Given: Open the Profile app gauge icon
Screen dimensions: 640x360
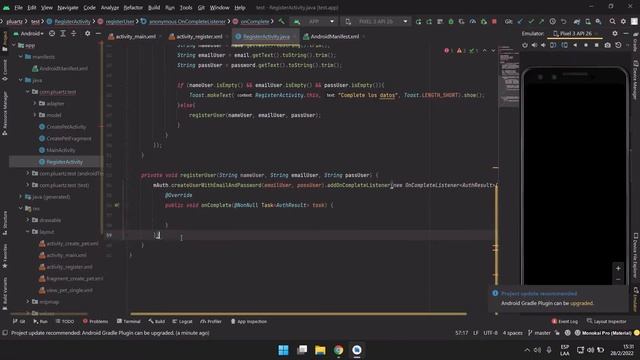Looking at the screenshot, I should coord(472,21).
